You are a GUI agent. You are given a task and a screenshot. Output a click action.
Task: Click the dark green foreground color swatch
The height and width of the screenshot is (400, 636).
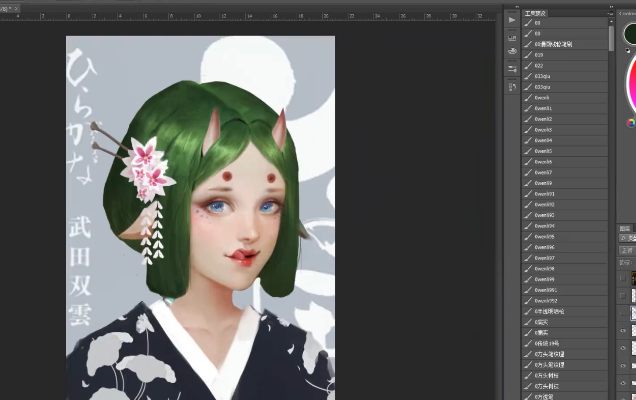631,34
